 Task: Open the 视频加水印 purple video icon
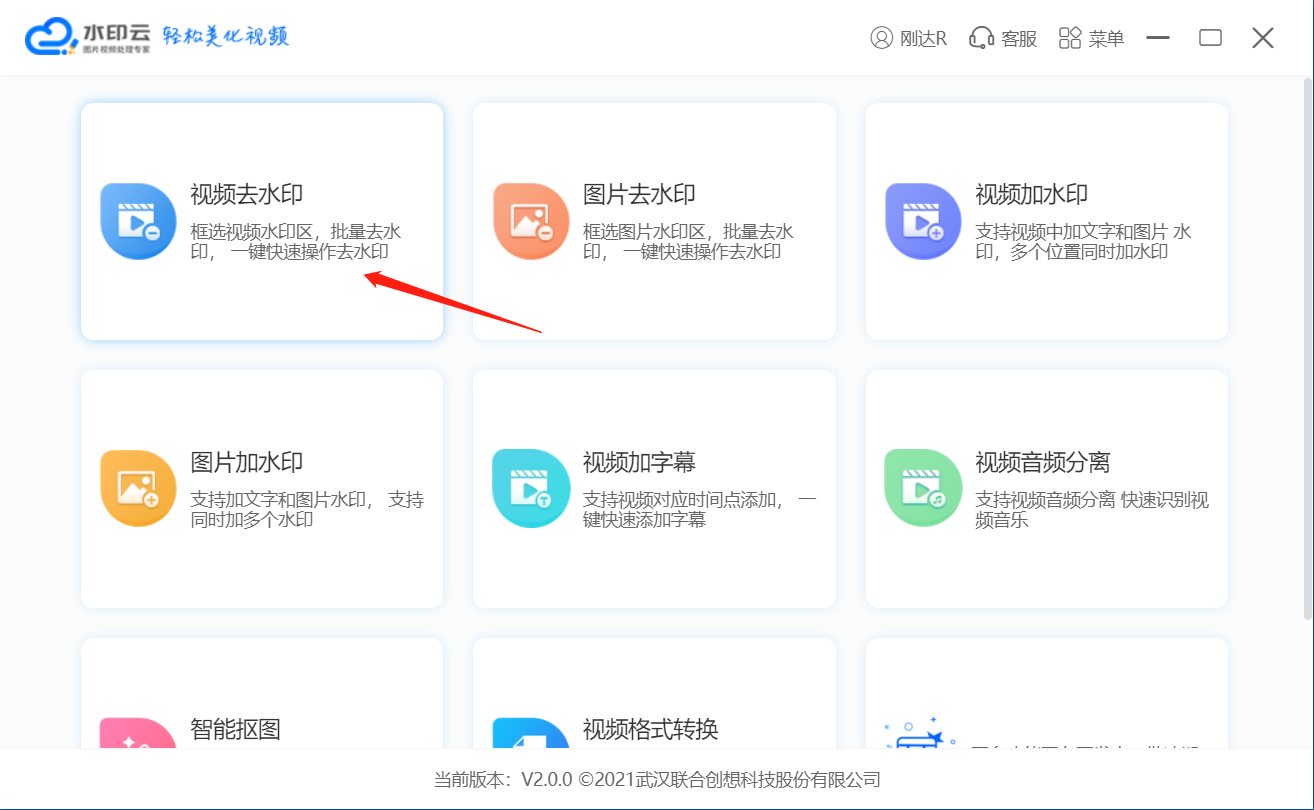pos(923,221)
